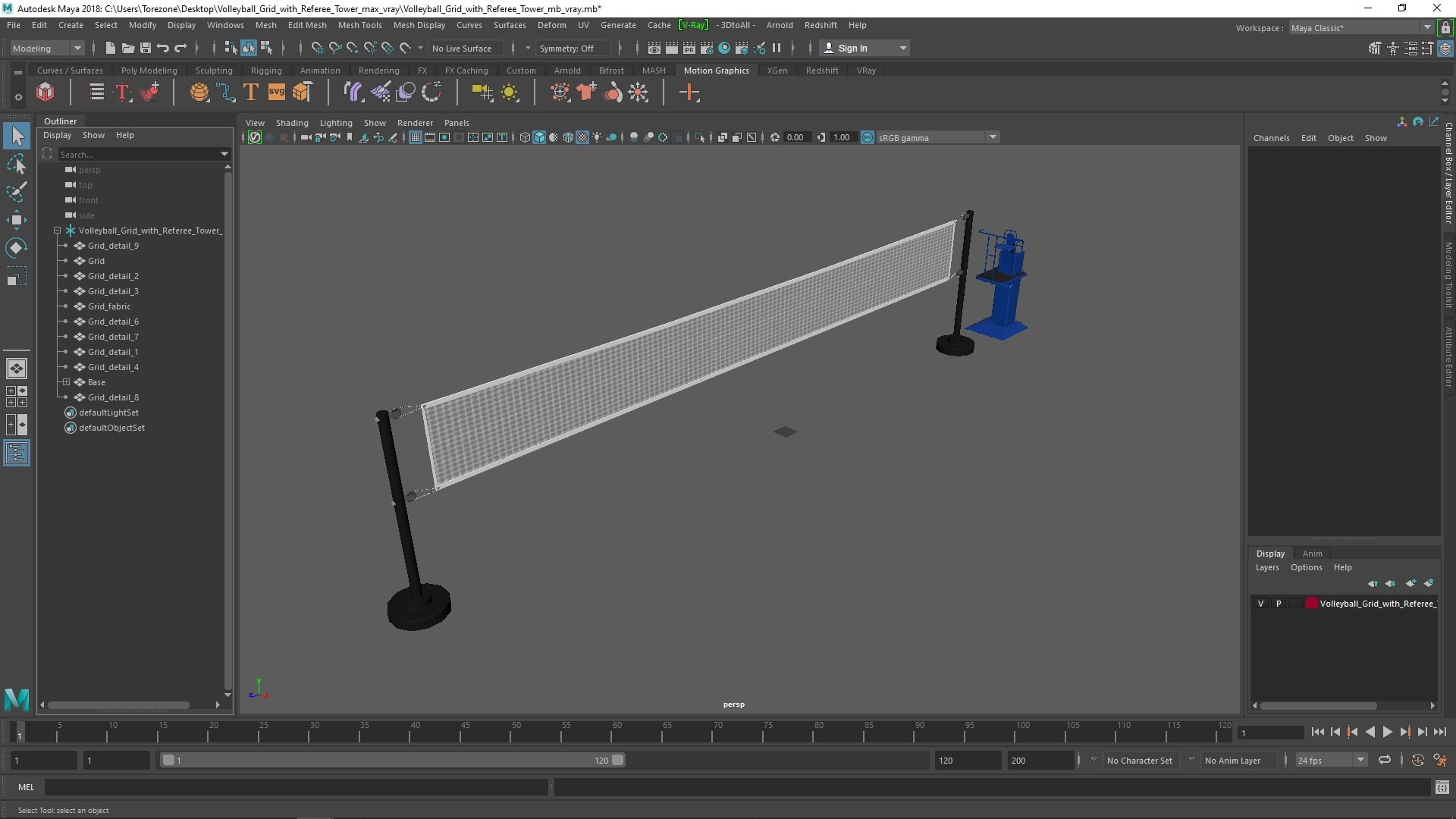Switch to the VRay shelf tab

(866, 71)
